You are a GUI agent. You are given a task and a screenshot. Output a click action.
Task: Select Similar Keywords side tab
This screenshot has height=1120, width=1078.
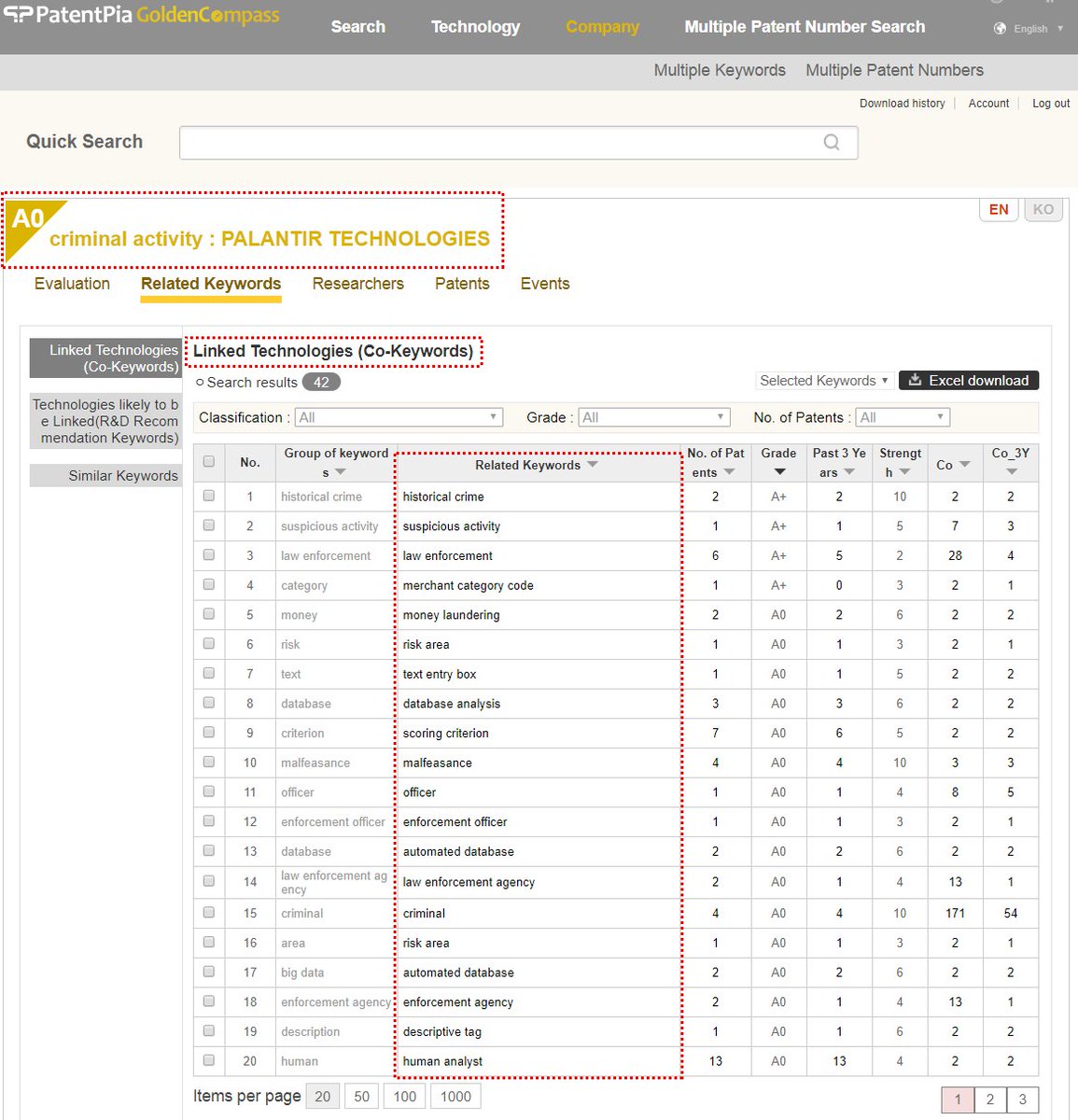105,476
